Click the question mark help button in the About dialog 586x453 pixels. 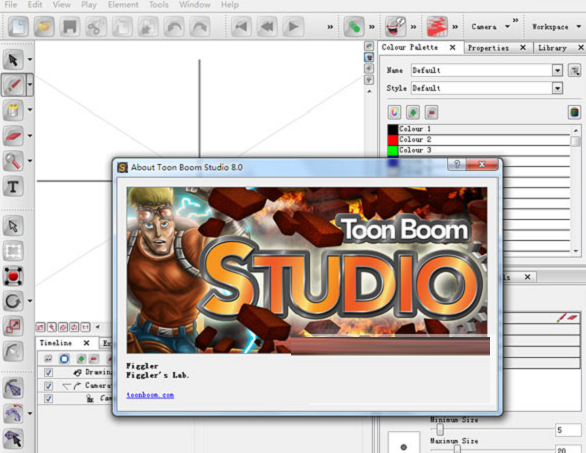point(457,164)
